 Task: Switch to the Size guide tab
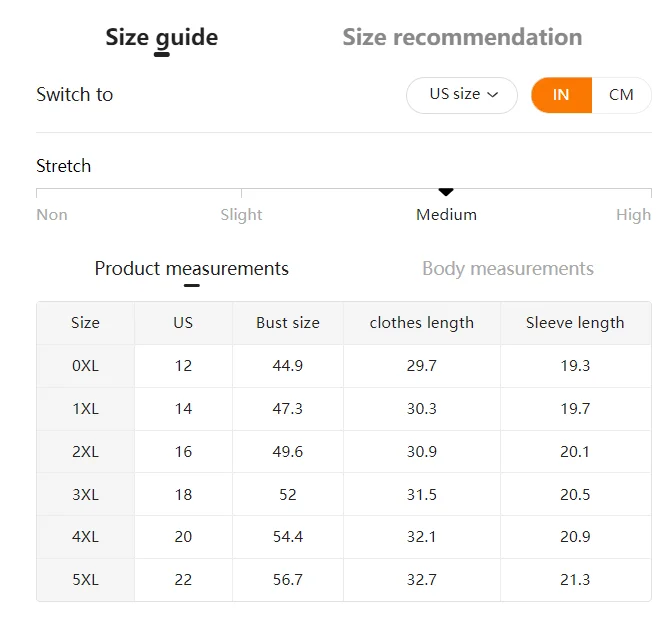click(161, 38)
